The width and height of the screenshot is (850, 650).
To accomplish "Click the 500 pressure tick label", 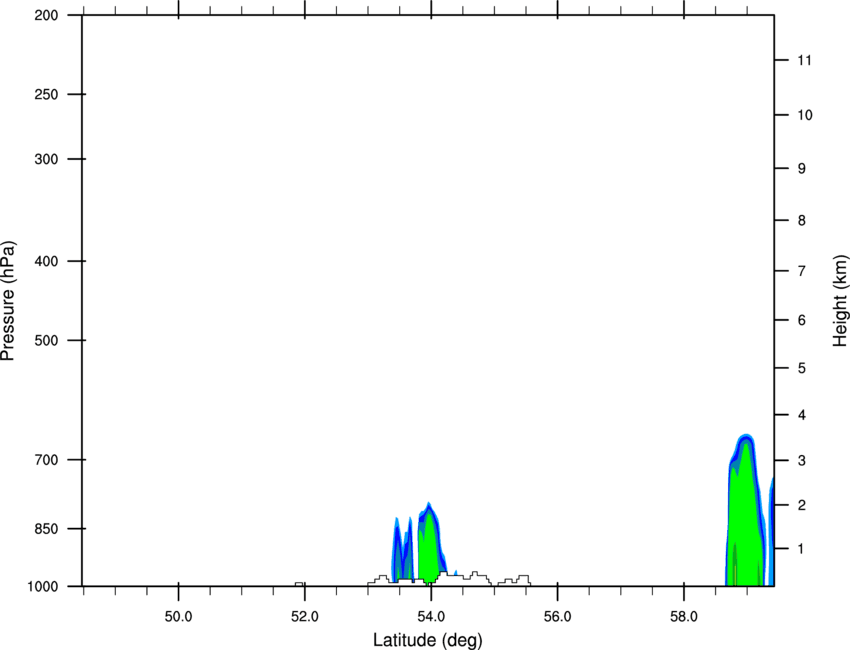I will (46, 340).
